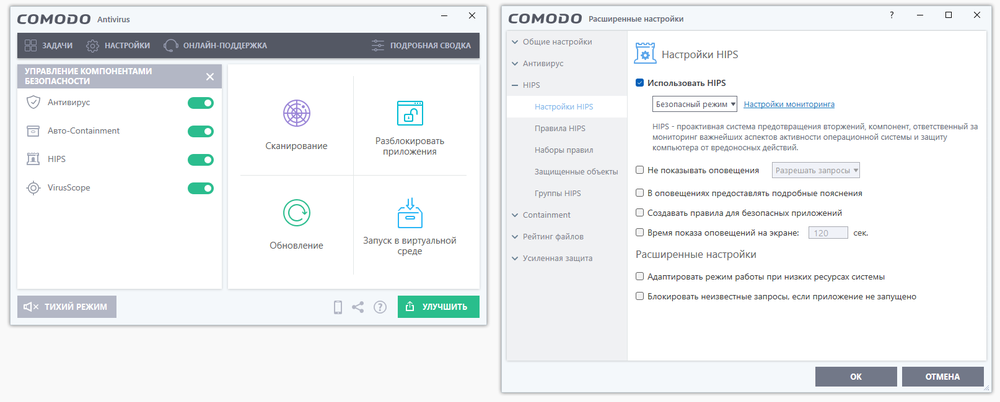
Task: Click the Сканирование tile label
Action: 296,146
